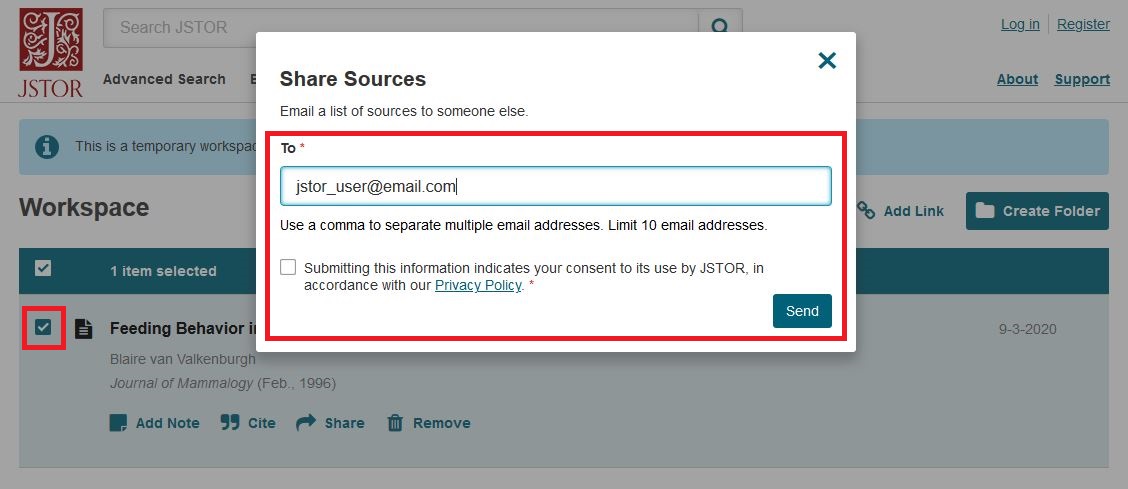1128x489 pixels.
Task: Click the Share arrow icon
Action: [306, 423]
